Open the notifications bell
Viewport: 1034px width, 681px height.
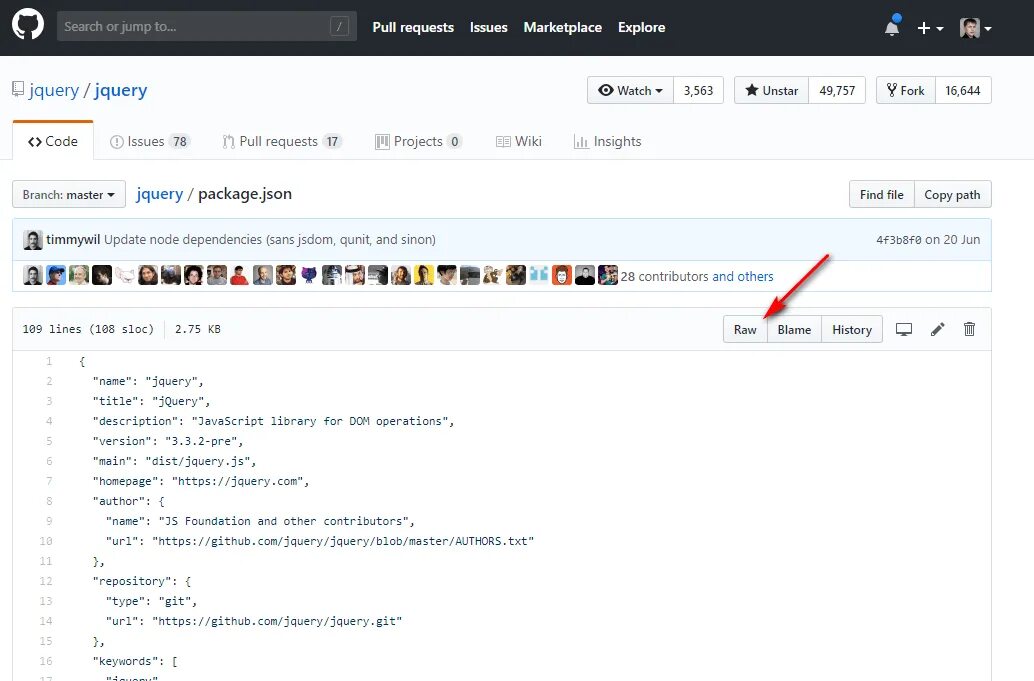pos(892,27)
